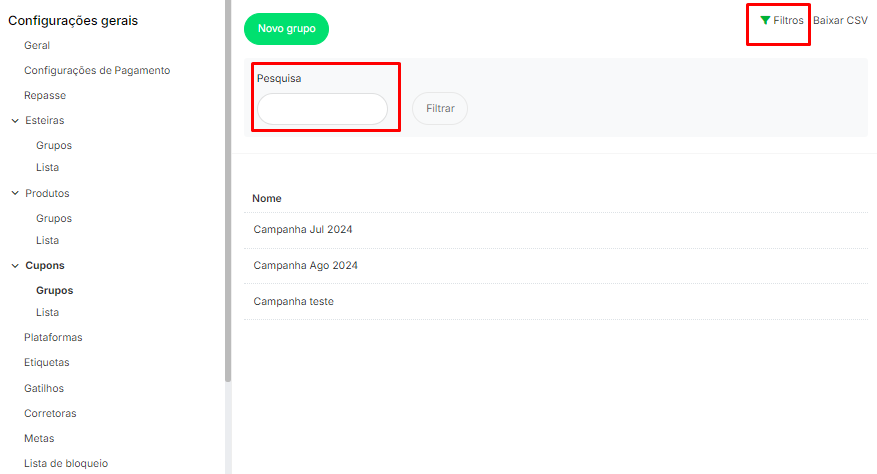Open the Repasse menu item
Screen dimensions: 877x474
pos(45,95)
